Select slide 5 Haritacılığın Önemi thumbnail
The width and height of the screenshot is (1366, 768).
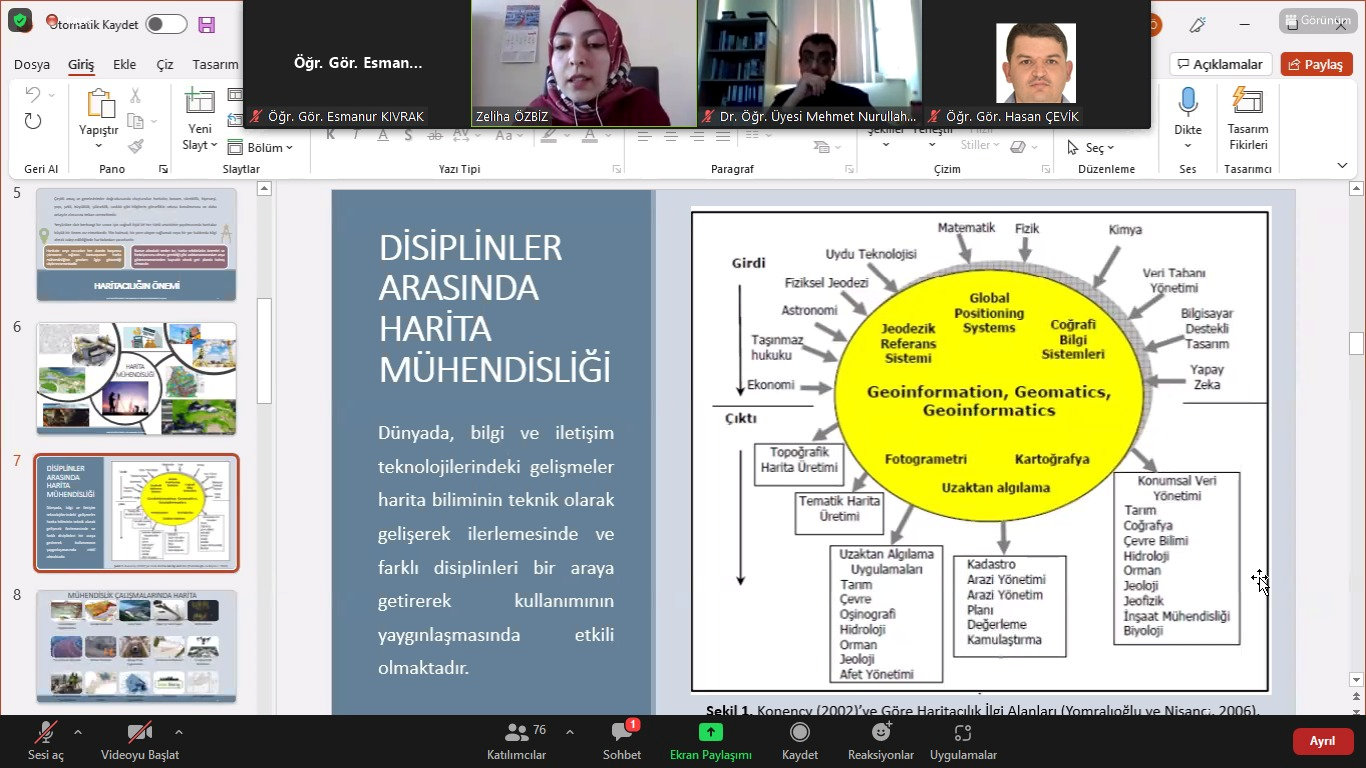137,244
